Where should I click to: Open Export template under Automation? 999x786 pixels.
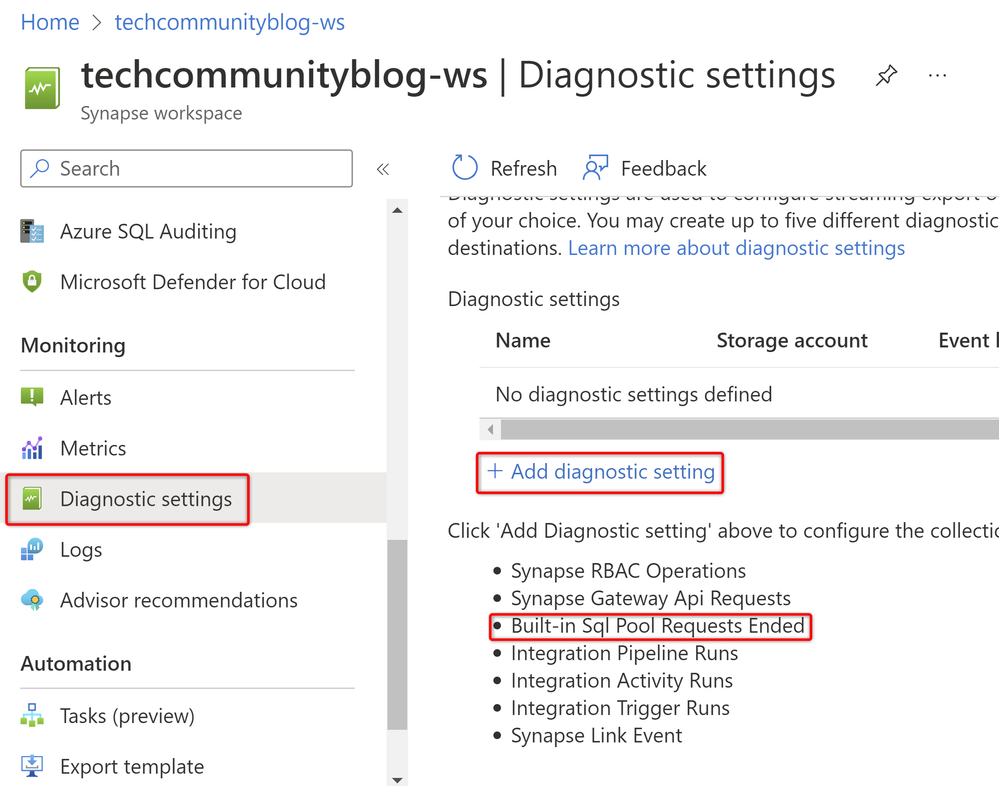(x=132, y=766)
